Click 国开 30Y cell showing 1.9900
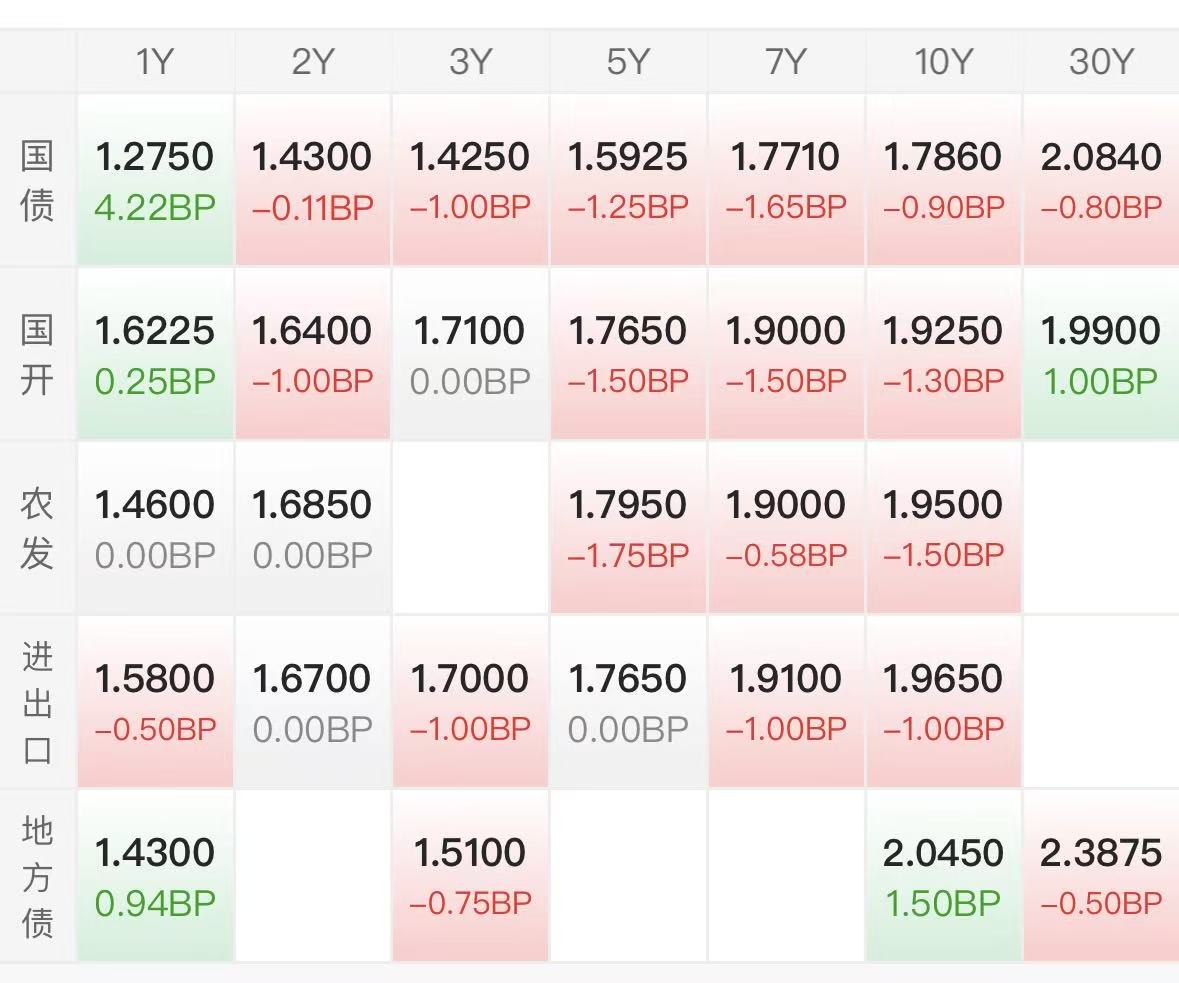 [x=1101, y=354]
